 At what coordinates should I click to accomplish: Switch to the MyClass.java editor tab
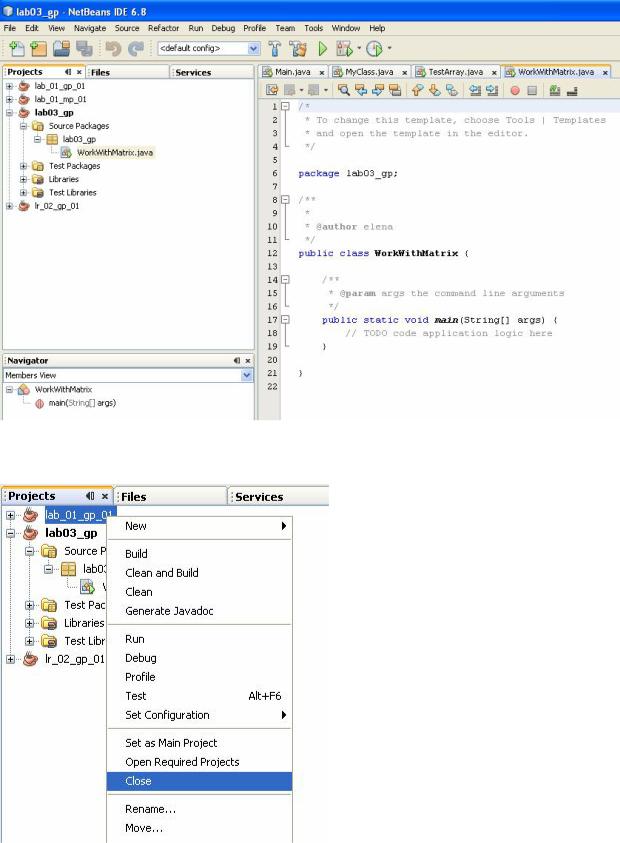pos(369,72)
